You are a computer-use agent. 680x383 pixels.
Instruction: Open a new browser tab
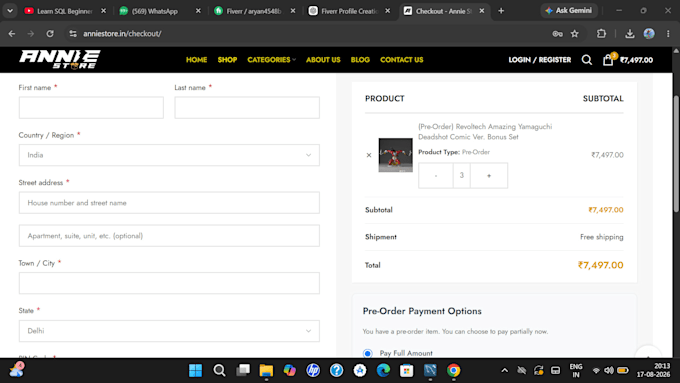501,11
